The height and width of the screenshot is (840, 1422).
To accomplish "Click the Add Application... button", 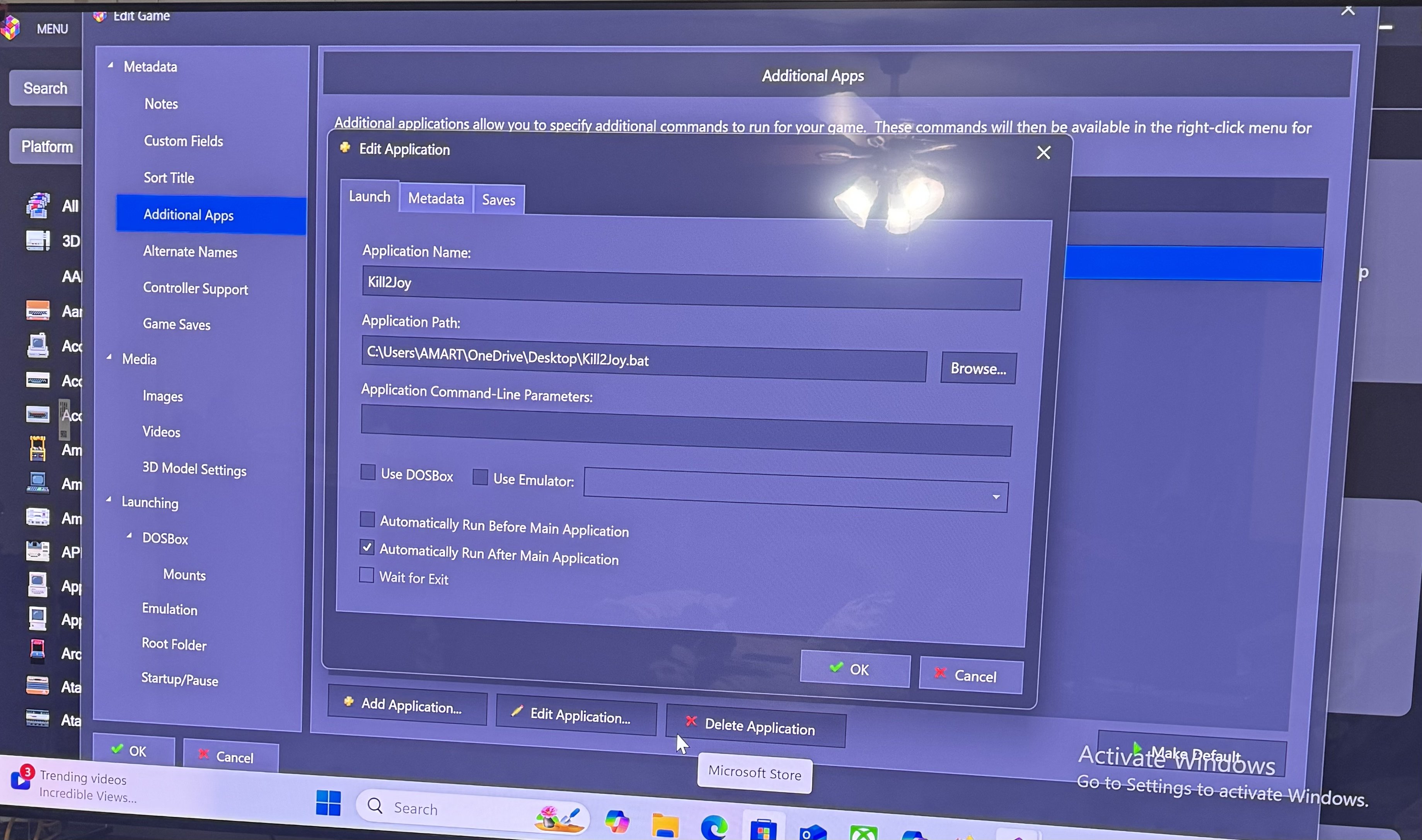I will click(407, 705).
